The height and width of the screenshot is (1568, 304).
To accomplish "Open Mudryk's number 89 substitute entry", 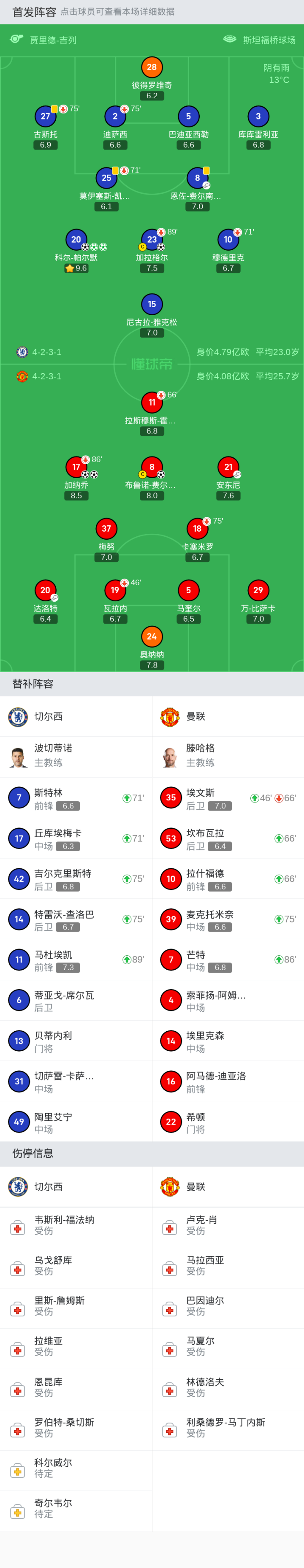I will click(76, 960).
